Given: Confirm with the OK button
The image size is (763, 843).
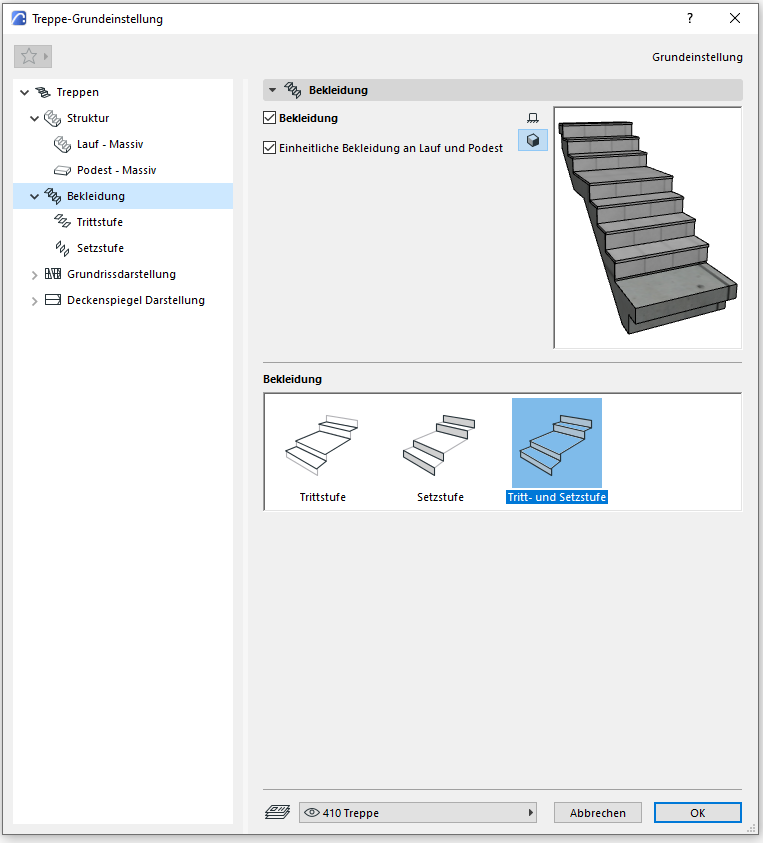Looking at the screenshot, I should 697,813.
